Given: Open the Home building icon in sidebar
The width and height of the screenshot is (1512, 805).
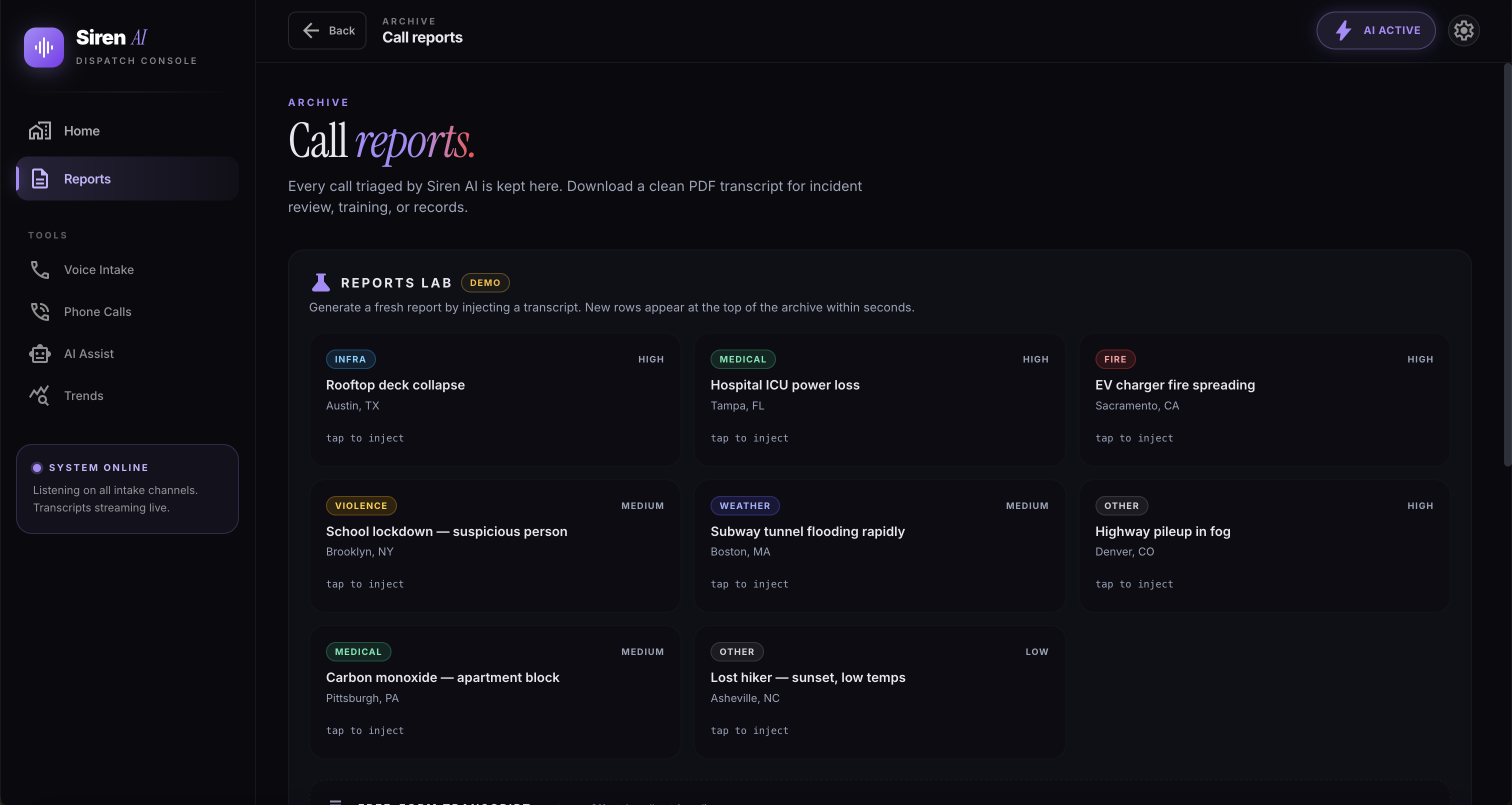Looking at the screenshot, I should (x=40, y=131).
